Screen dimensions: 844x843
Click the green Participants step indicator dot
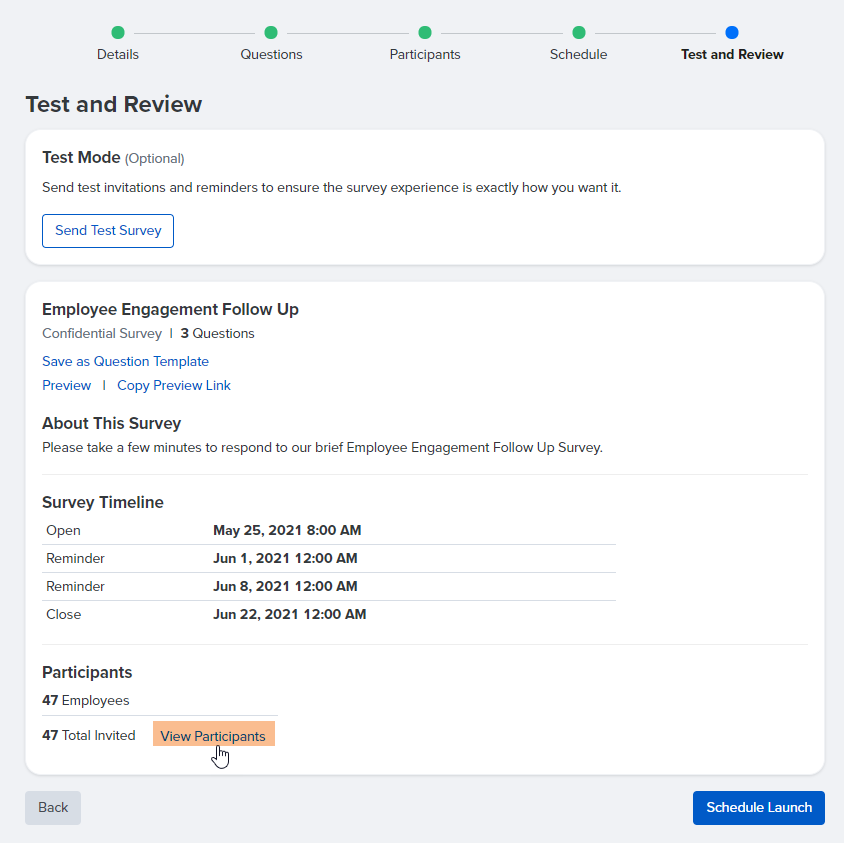click(425, 32)
